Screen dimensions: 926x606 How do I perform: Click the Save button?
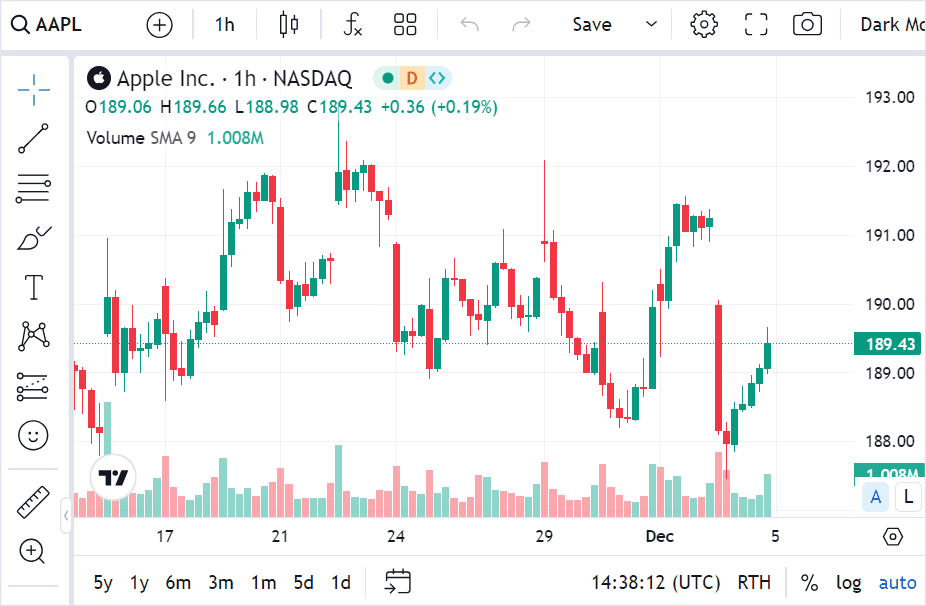[592, 25]
